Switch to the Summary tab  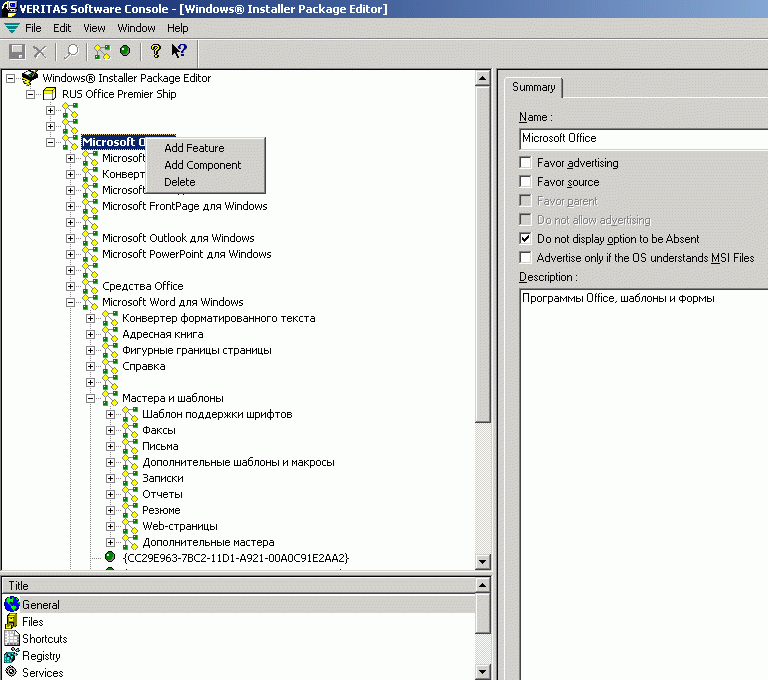pyautogui.click(x=533, y=87)
